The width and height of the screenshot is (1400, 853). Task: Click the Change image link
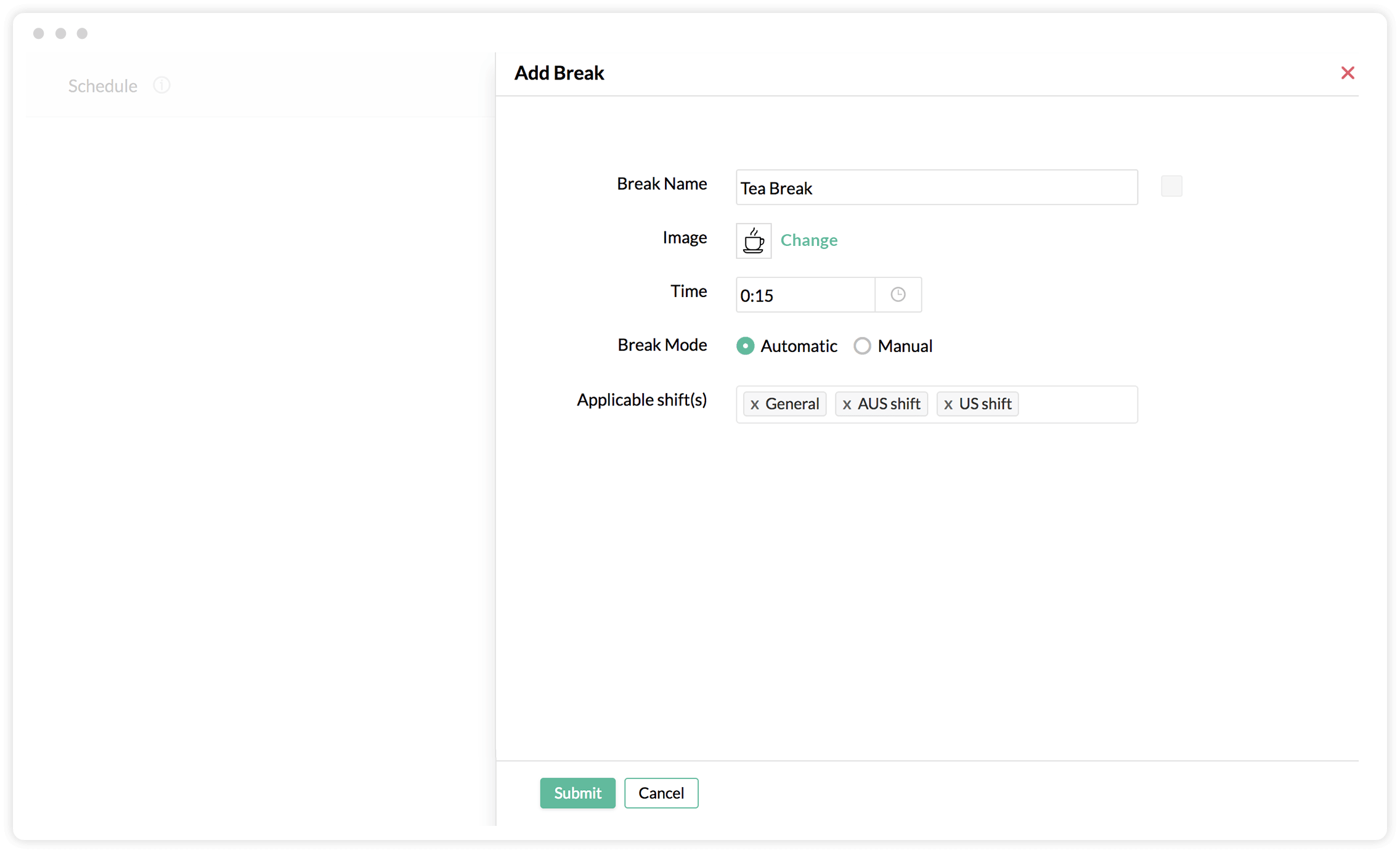pos(809,240)
